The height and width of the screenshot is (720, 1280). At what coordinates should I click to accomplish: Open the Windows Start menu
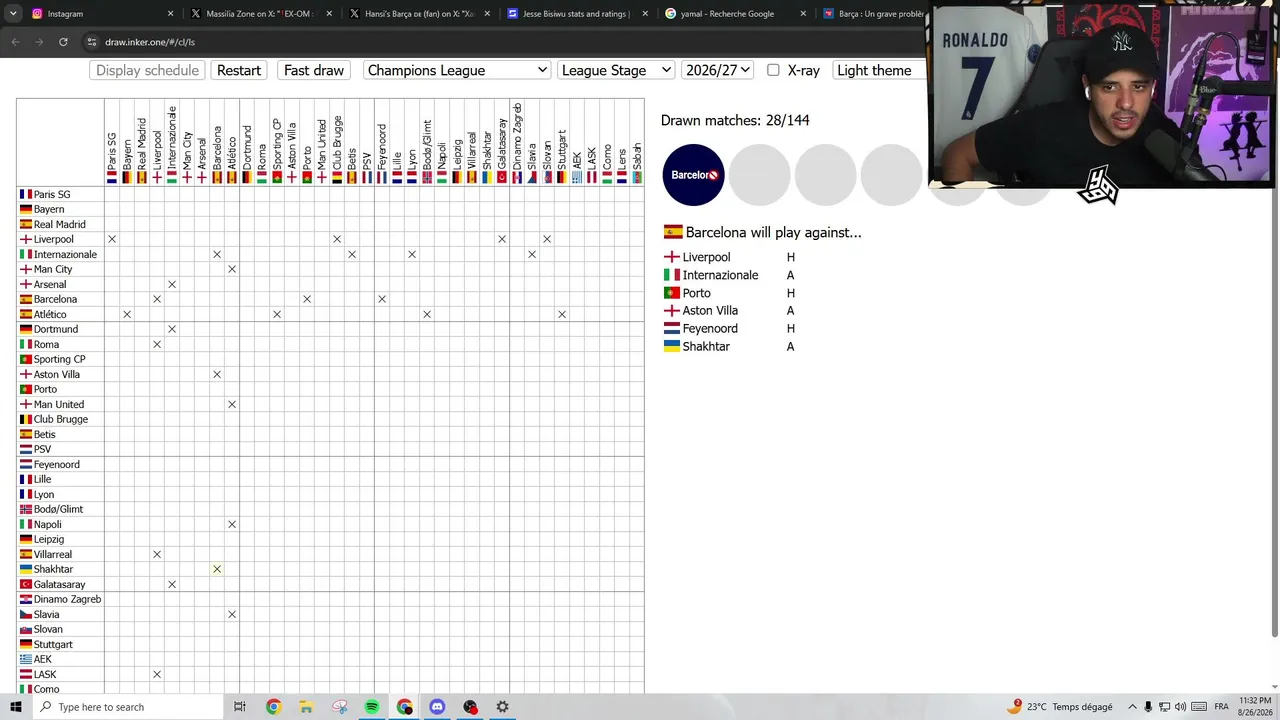15,707
